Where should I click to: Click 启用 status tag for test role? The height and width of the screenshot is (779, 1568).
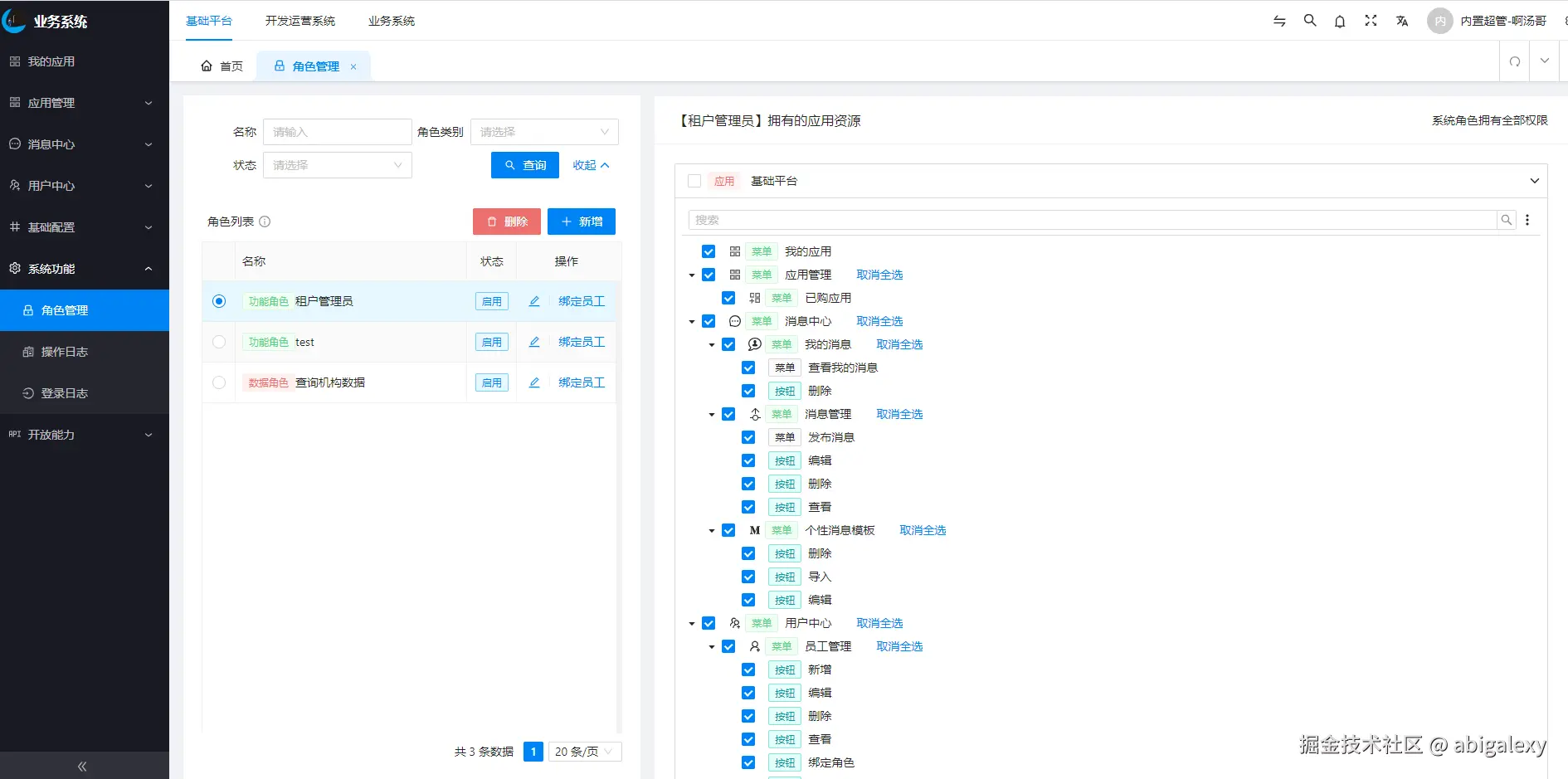pos(492,342)
